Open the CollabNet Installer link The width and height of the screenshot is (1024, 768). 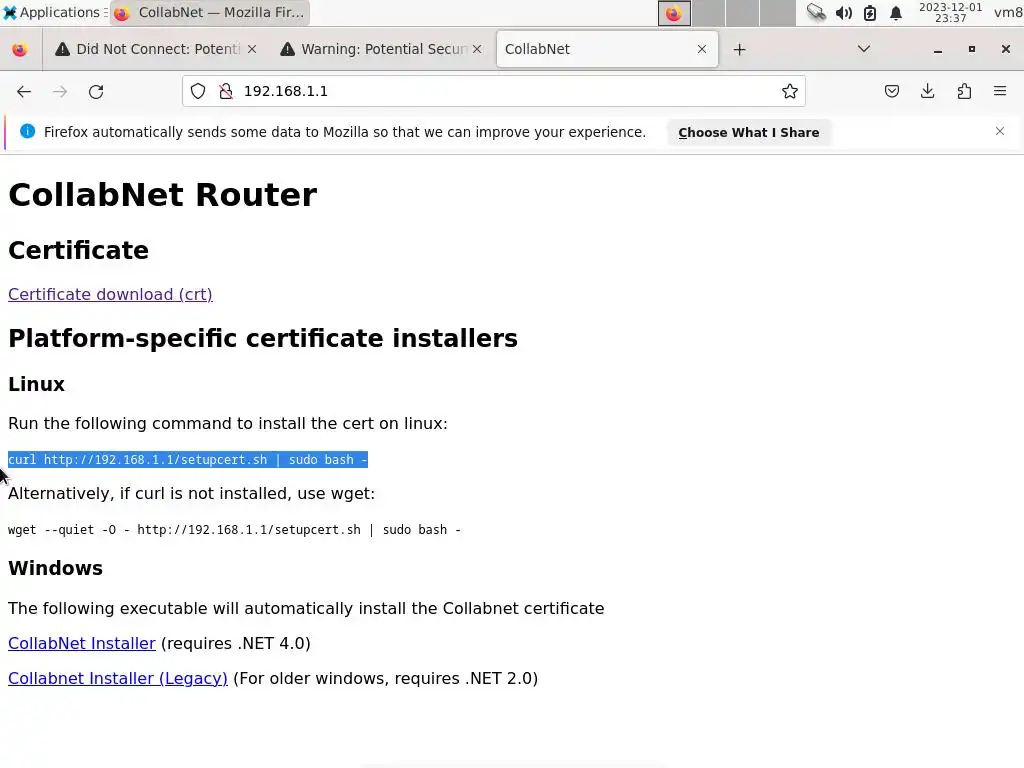(82, 643)
